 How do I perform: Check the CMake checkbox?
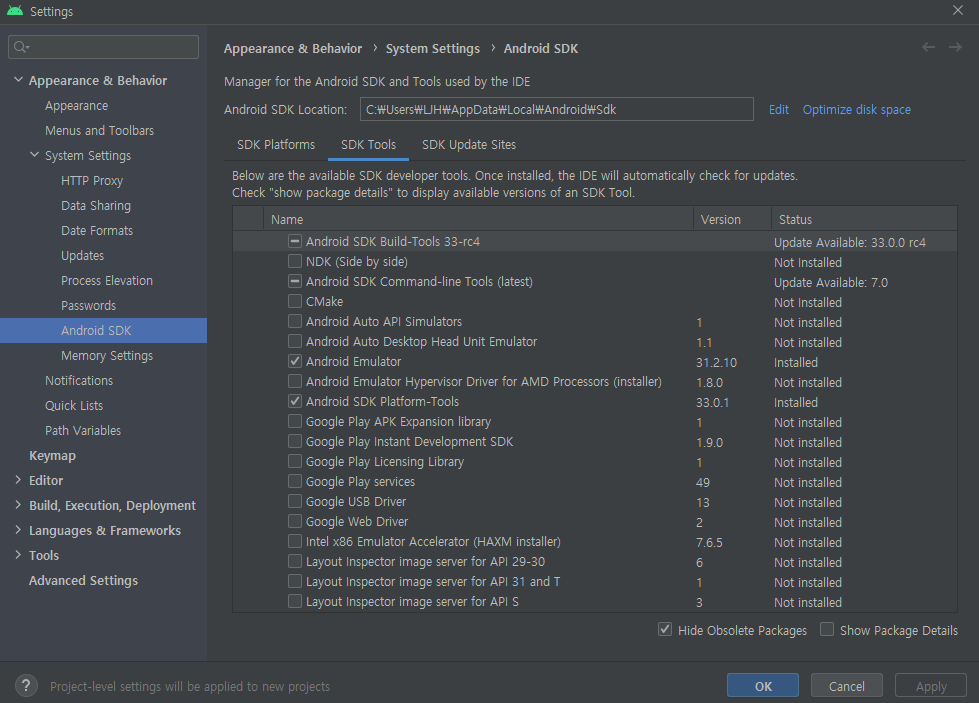tap(295, 301)
